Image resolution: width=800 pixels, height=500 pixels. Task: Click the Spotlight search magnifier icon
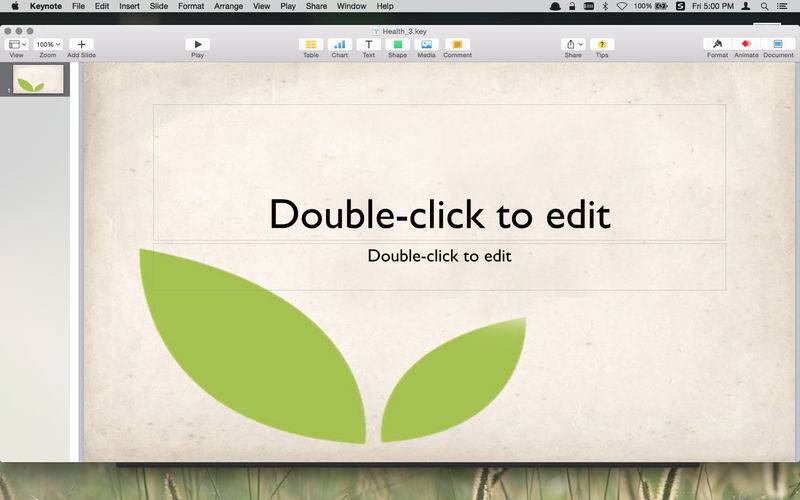(764, 6)
